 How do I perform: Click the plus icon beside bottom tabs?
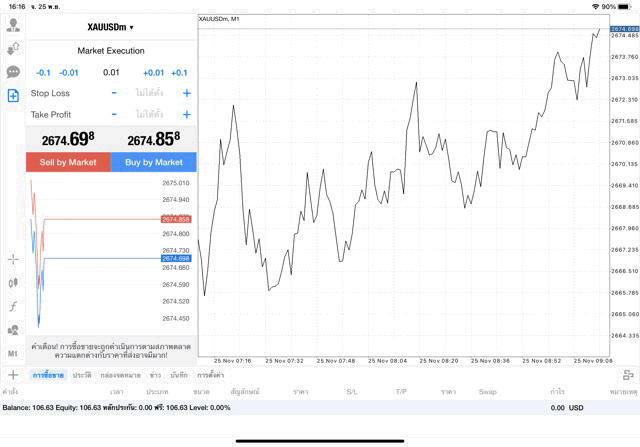click(13, 374)
